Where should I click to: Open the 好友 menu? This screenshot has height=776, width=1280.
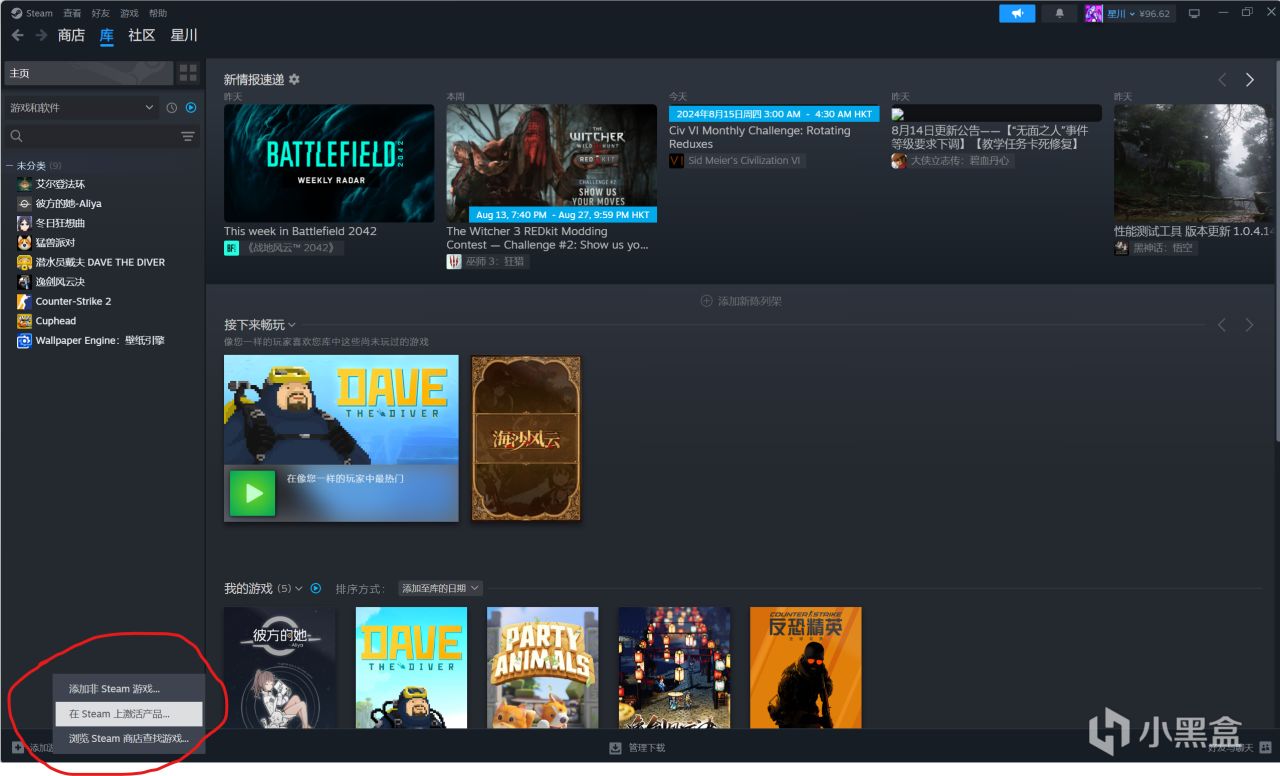101,13
